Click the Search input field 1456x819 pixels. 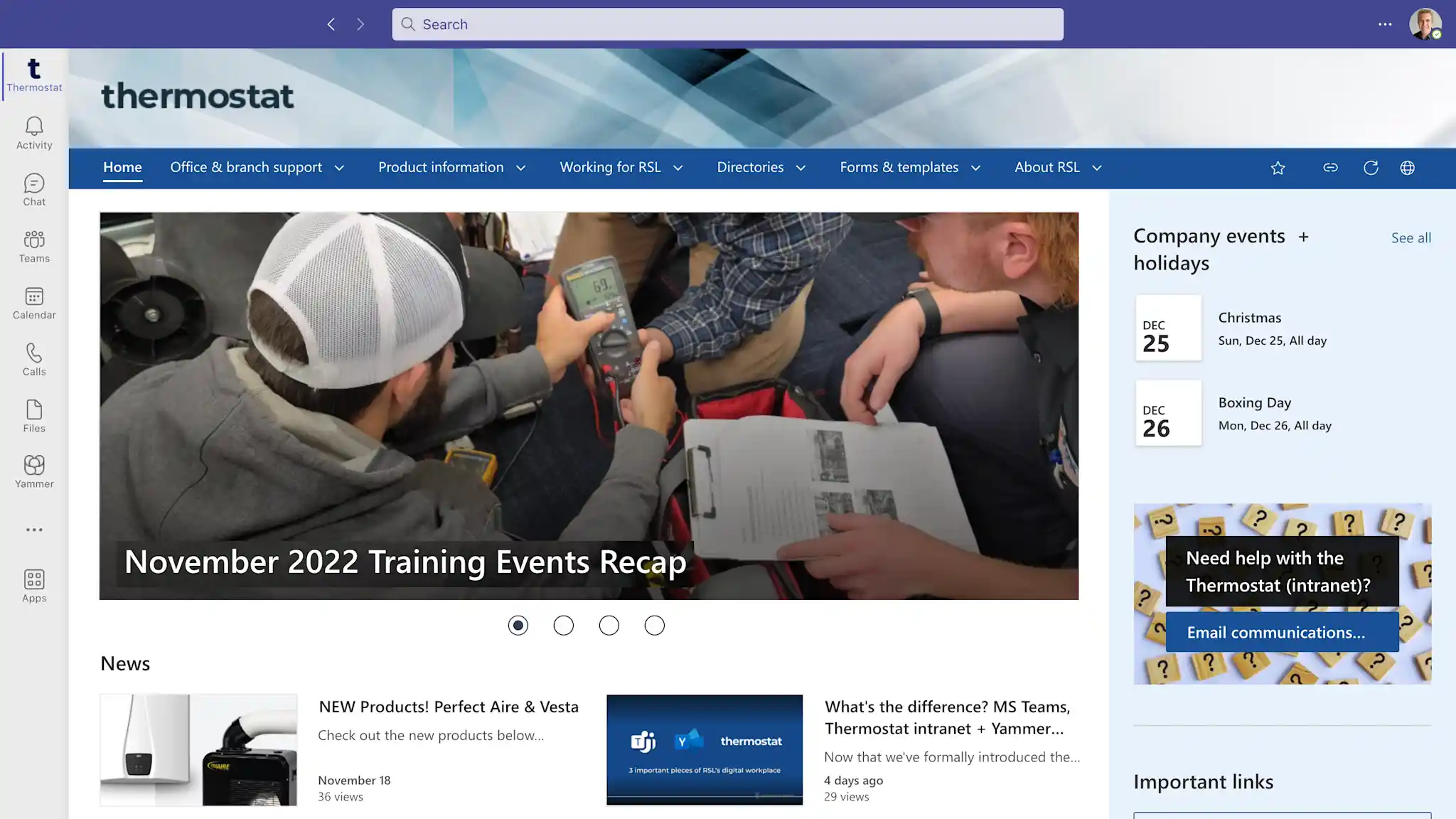click(727, 24)
